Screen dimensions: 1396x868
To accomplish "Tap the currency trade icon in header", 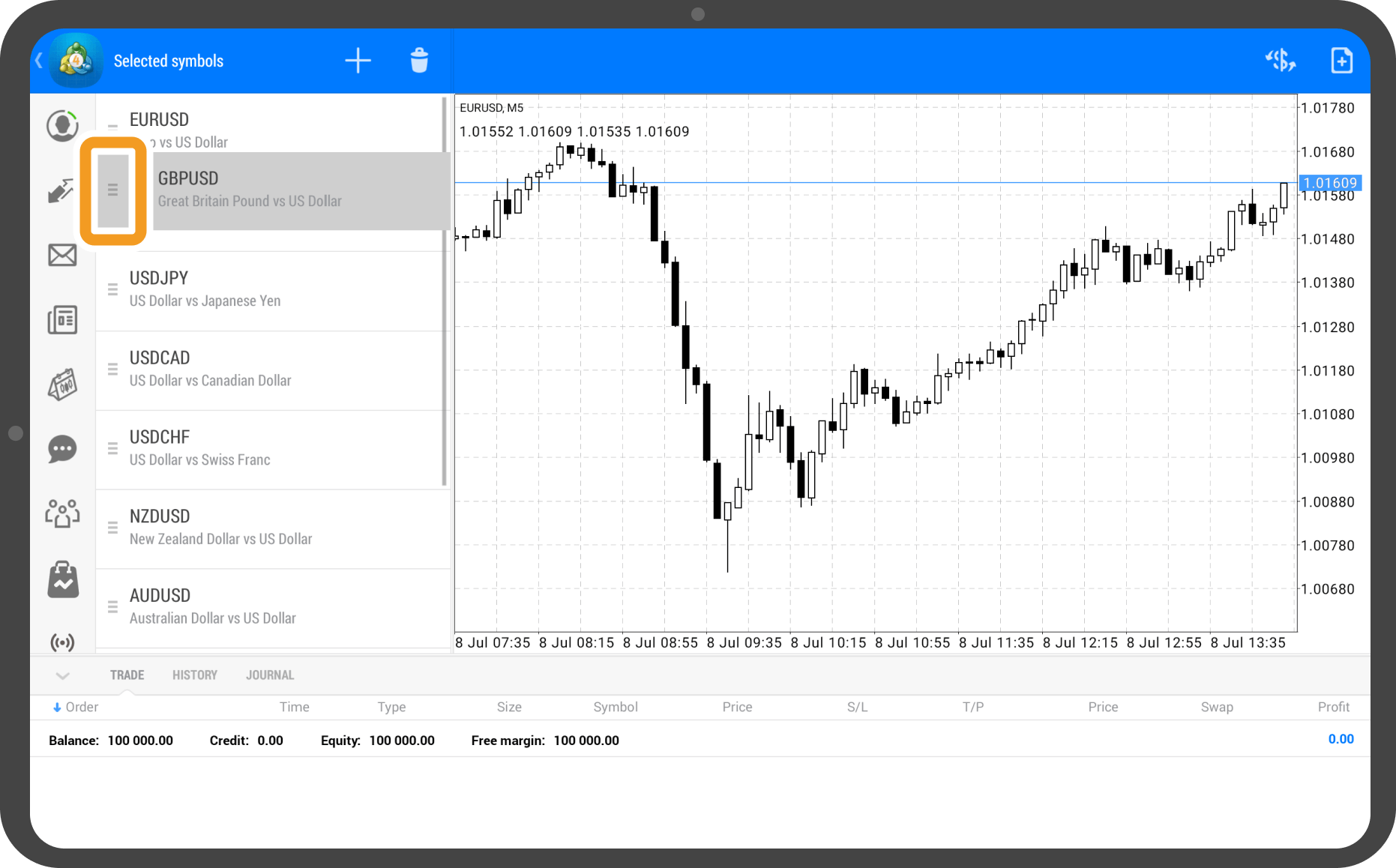I will point(1280,61).
